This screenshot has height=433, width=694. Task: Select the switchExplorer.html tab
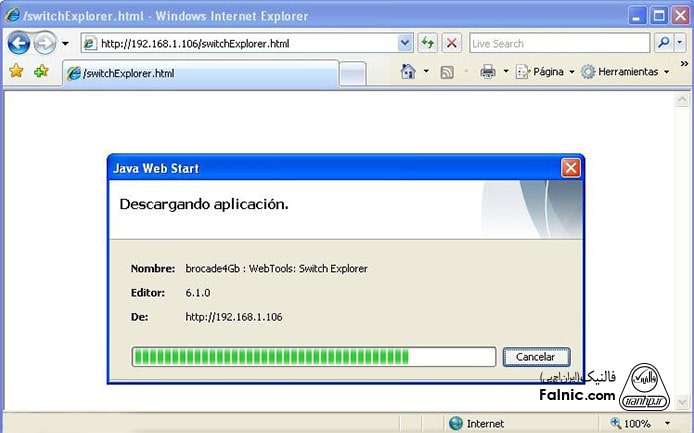click(x=200, y=73)
